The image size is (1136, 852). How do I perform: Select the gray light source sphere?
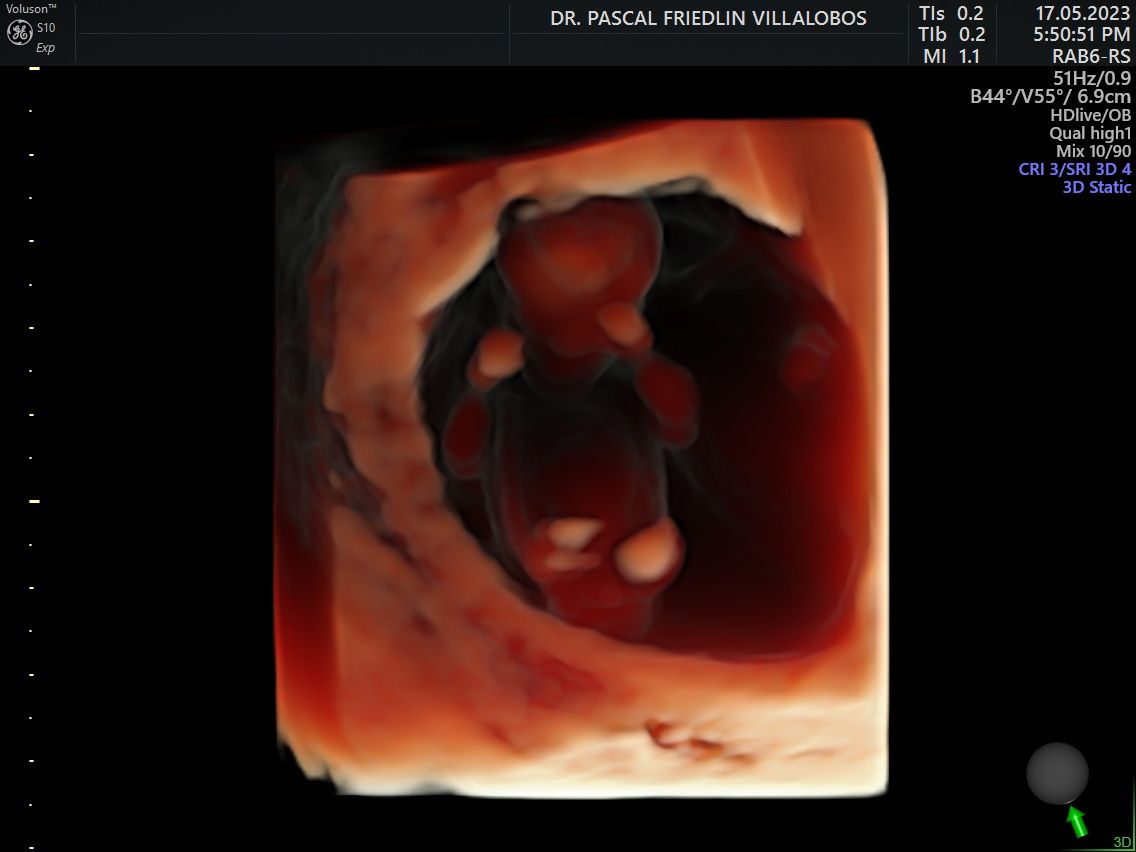(1057, 773)
